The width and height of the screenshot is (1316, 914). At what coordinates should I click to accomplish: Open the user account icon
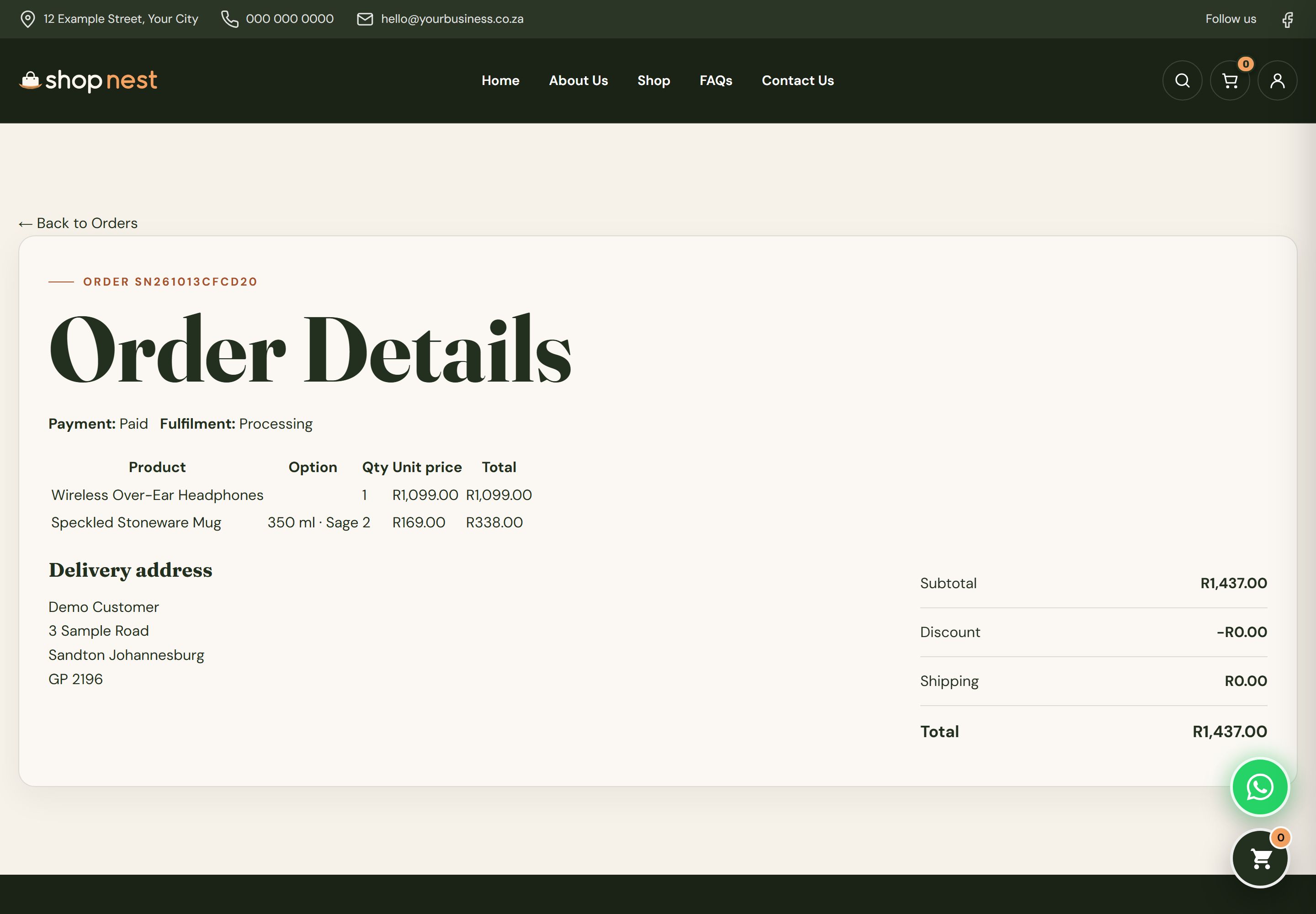click(1277, 81)
